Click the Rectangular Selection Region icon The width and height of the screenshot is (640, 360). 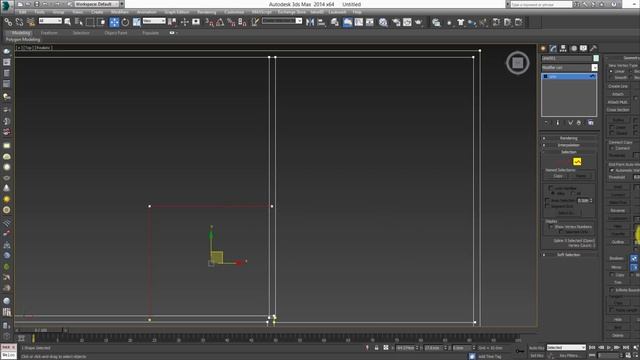point(90,22)
